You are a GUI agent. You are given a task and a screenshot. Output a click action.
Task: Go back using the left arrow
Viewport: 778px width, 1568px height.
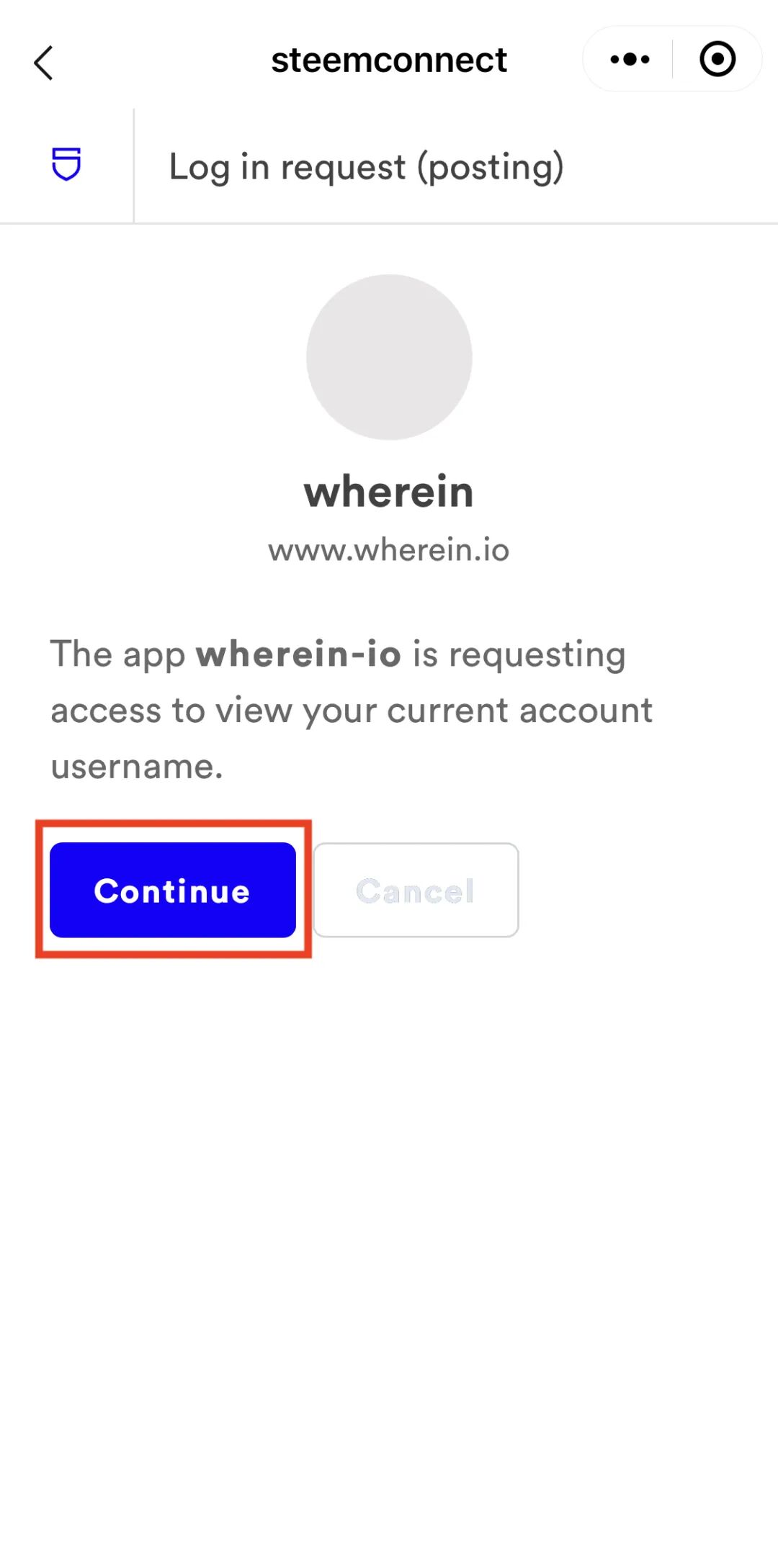pyautogui.click(x=44, y=63)
